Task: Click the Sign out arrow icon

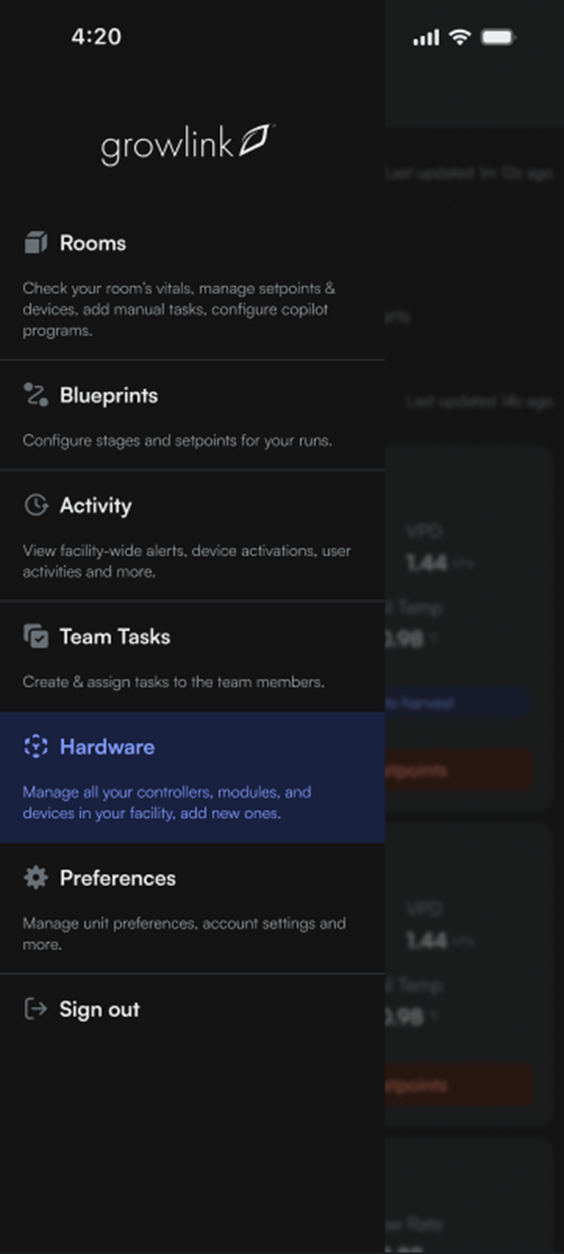Action: [36, 1008]
